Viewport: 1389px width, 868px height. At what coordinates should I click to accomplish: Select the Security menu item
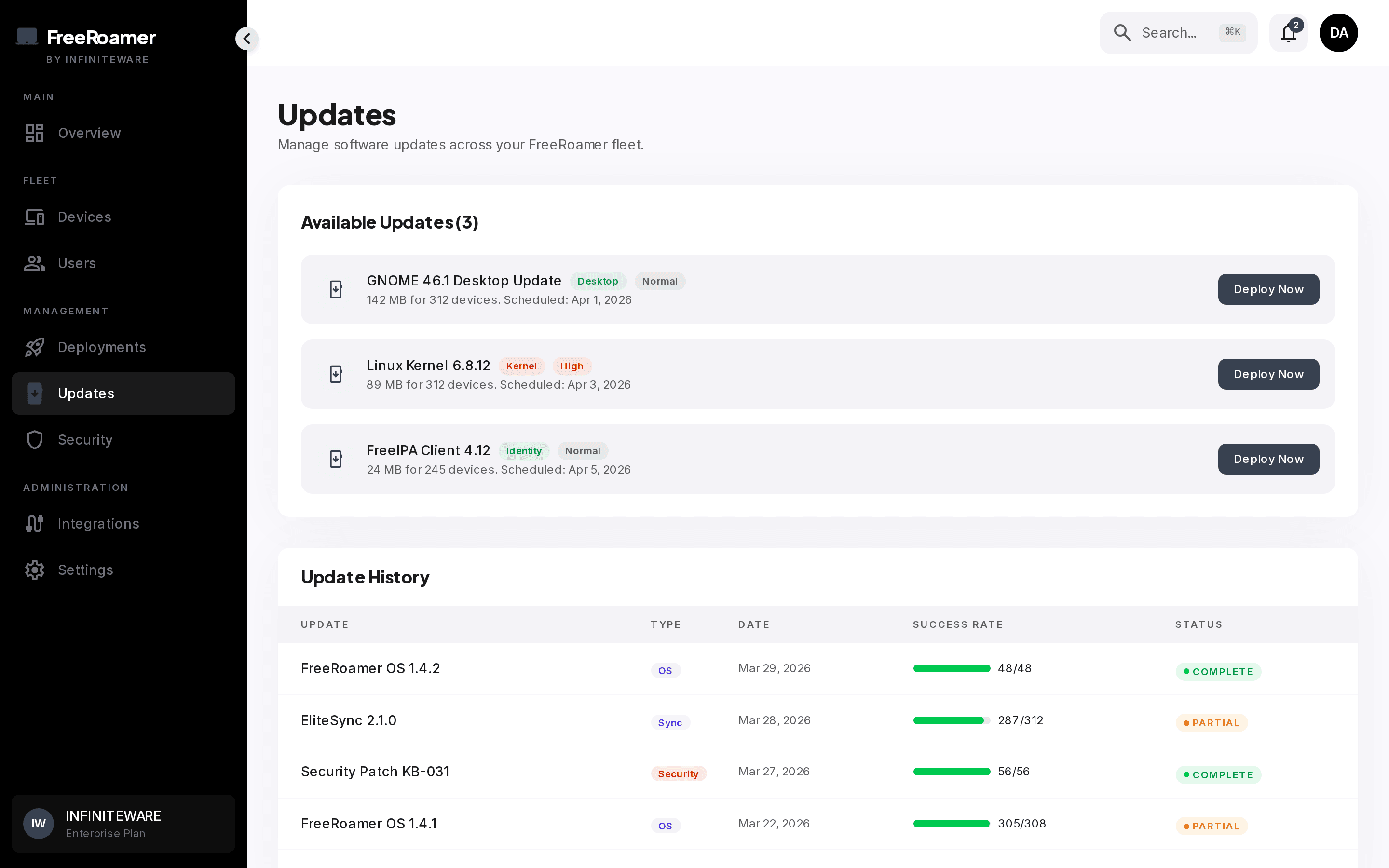point(123,440)
